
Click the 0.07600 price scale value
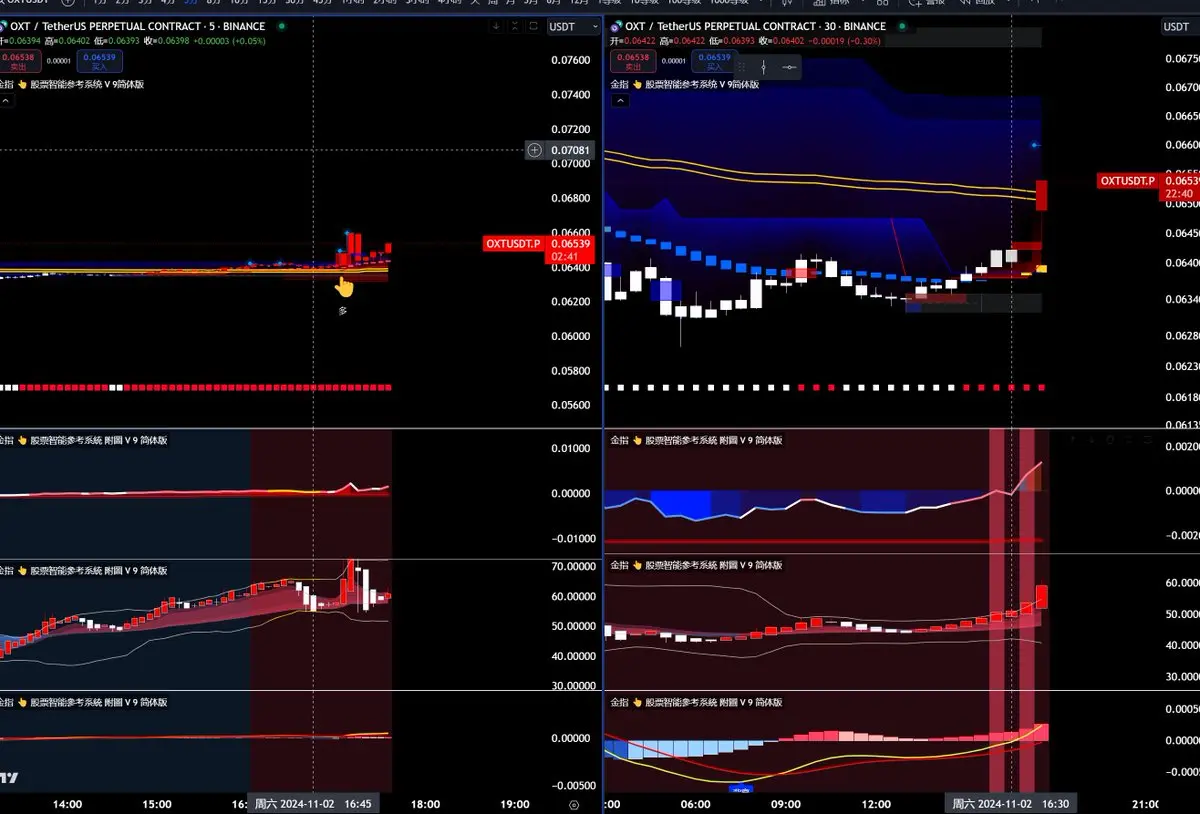coord(571,60)
